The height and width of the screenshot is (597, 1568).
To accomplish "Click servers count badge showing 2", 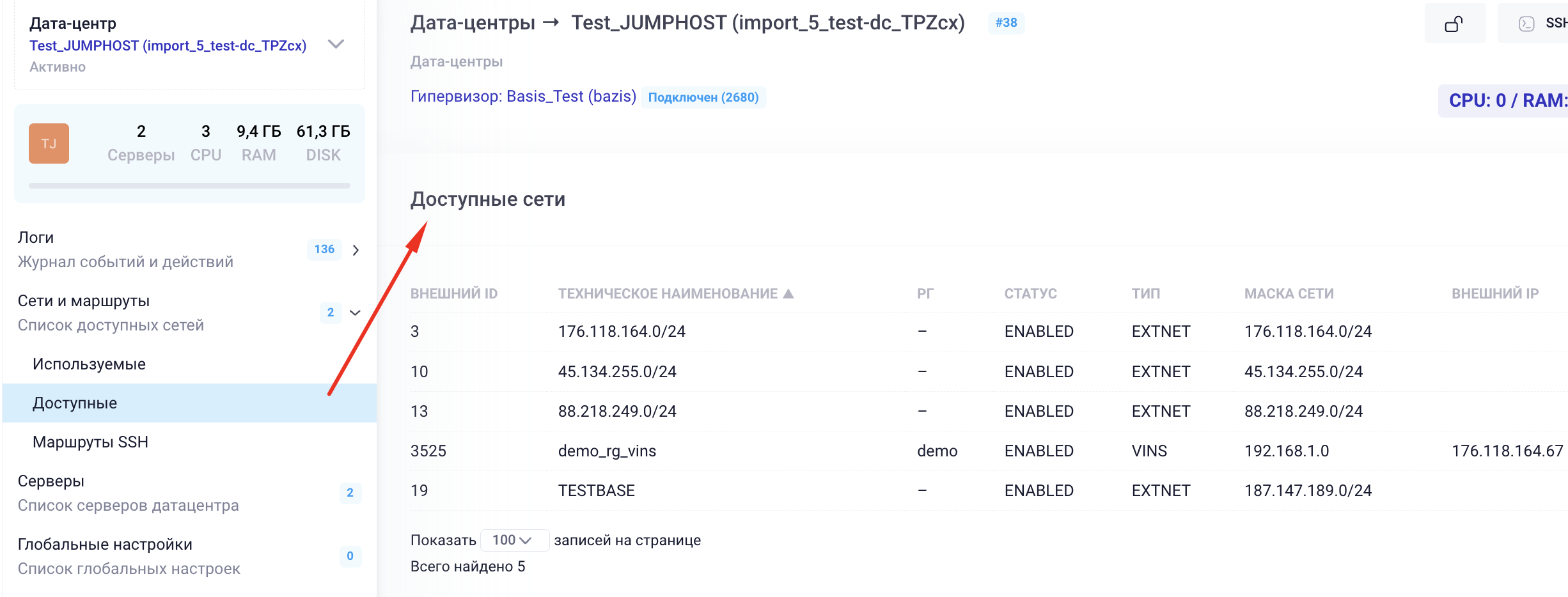I will pos(350,493).
